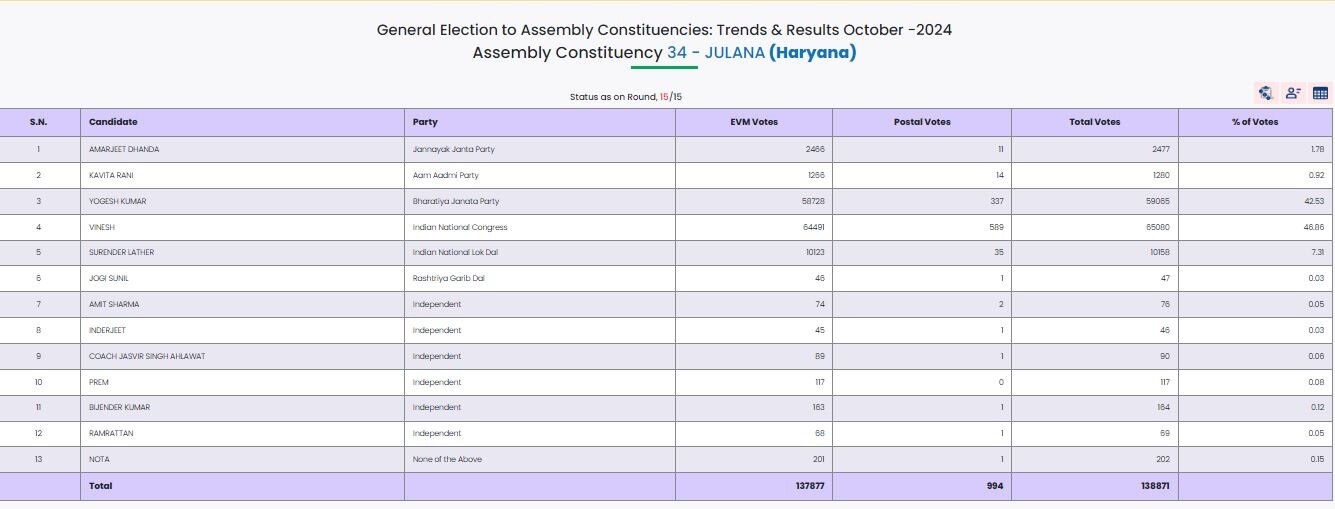The image size is (1335, 509).
Task: Click the Indian National Lok Dal cell
Action: coord(455,253)
